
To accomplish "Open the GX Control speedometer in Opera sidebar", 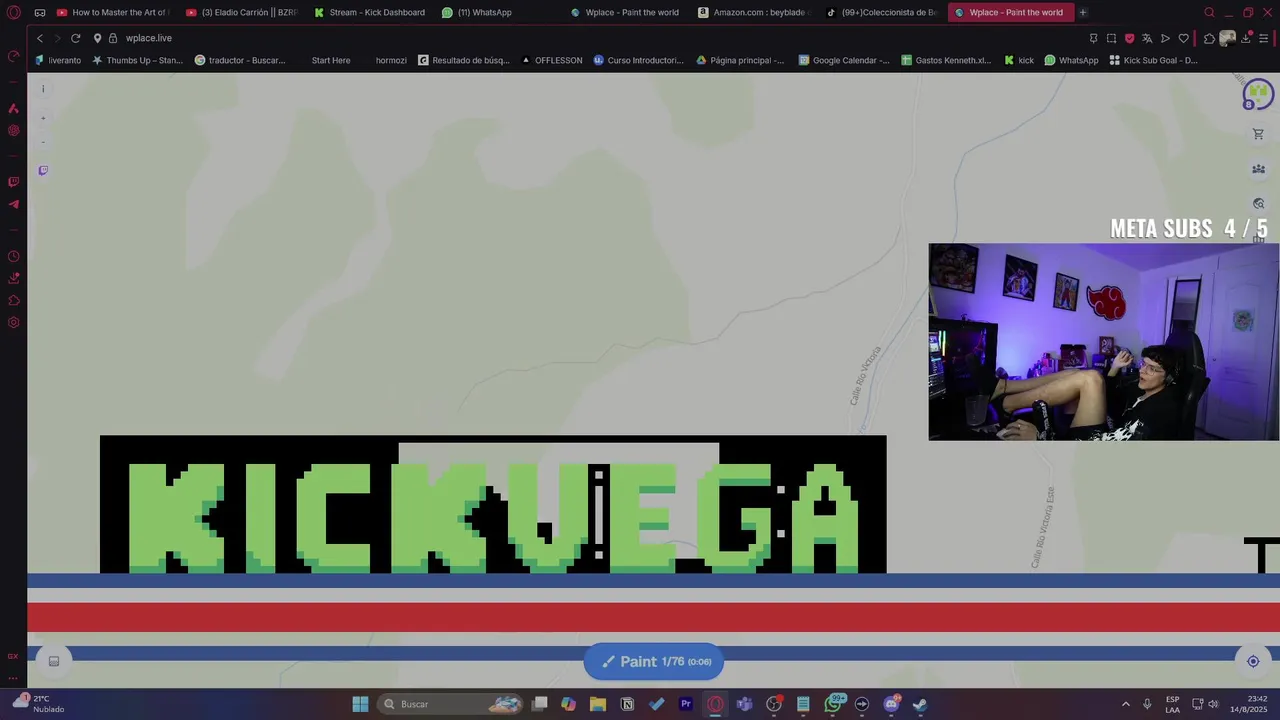I will click(14, 56).
